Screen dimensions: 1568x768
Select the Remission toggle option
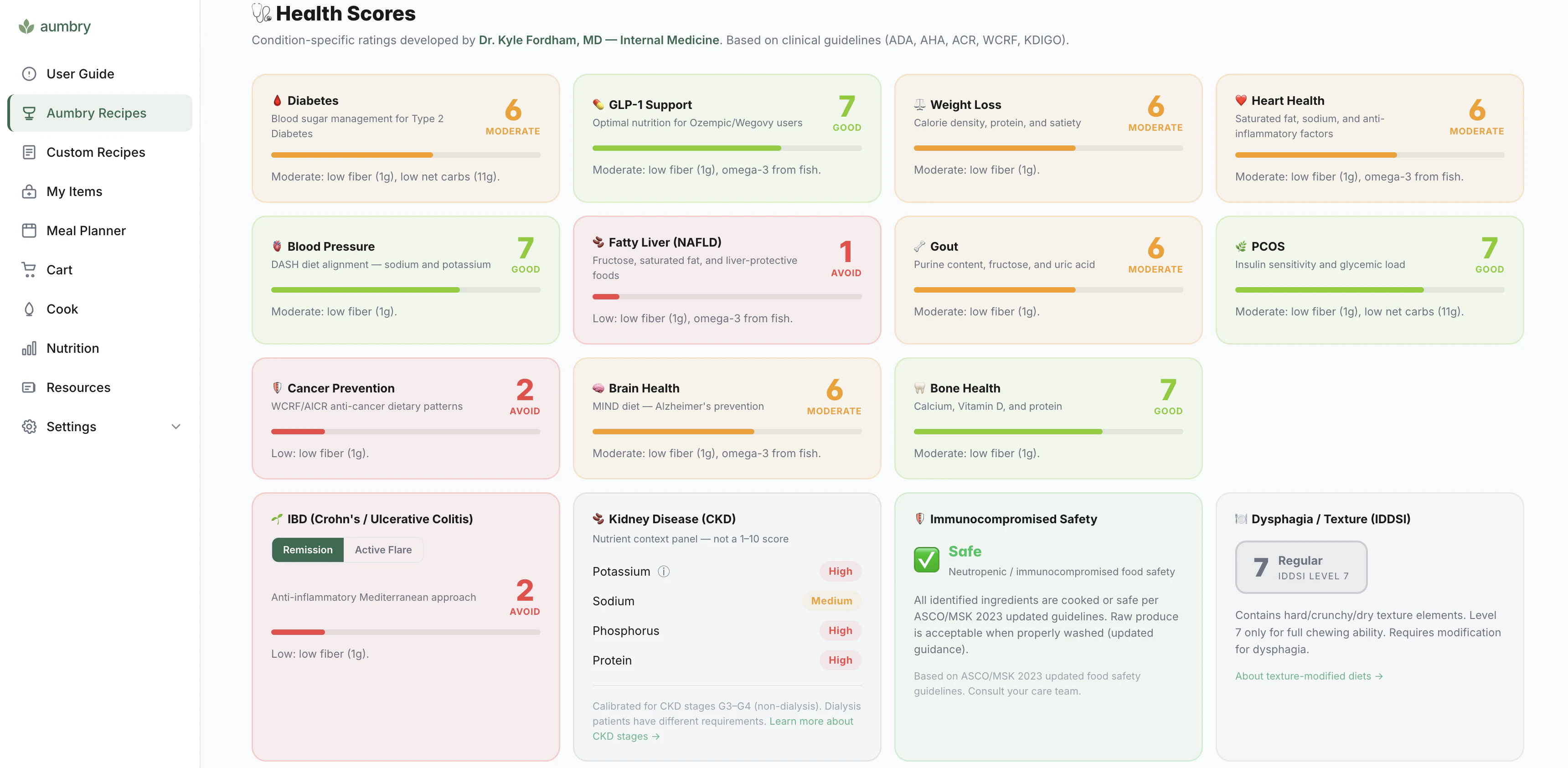307,550
